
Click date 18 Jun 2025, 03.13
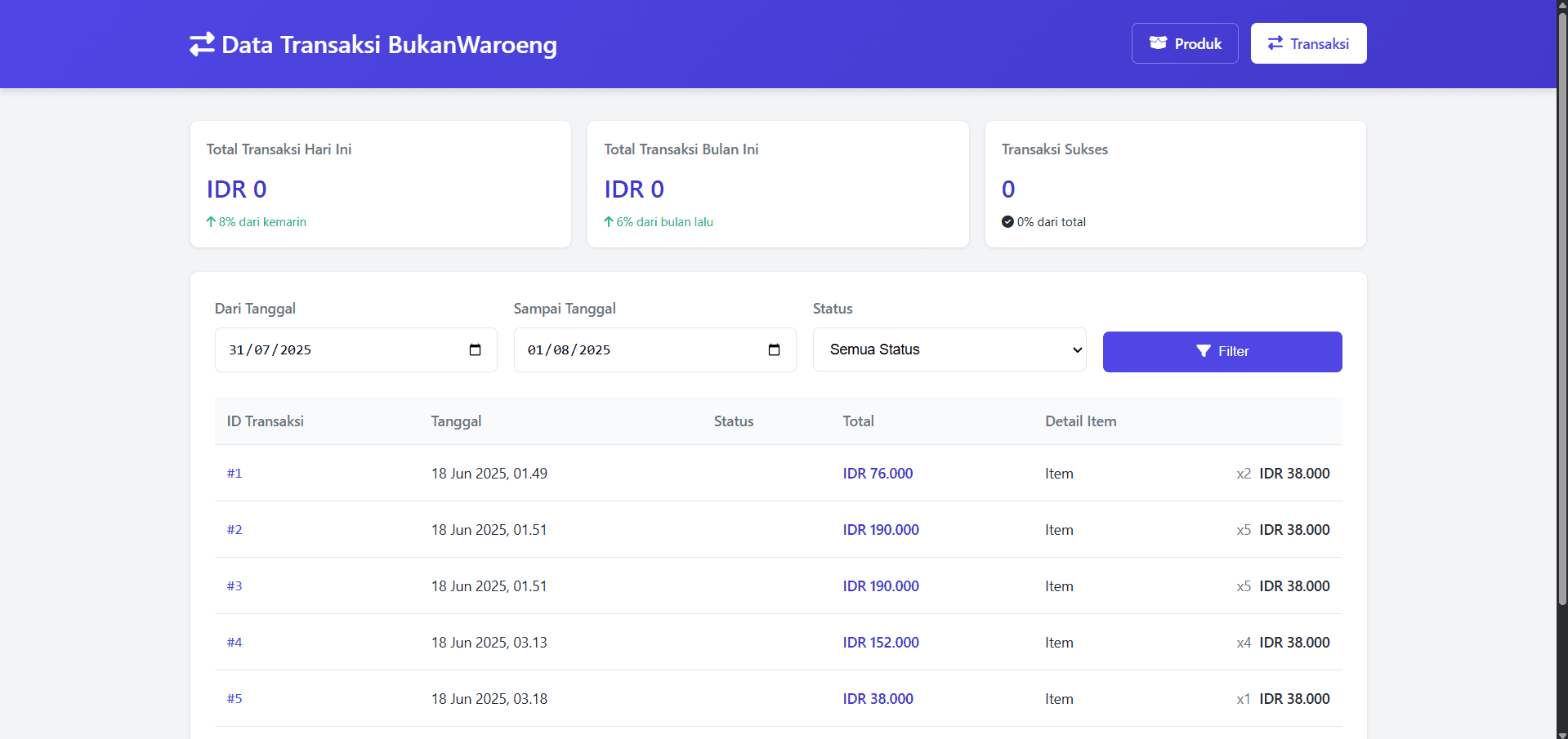pos(489,643)
